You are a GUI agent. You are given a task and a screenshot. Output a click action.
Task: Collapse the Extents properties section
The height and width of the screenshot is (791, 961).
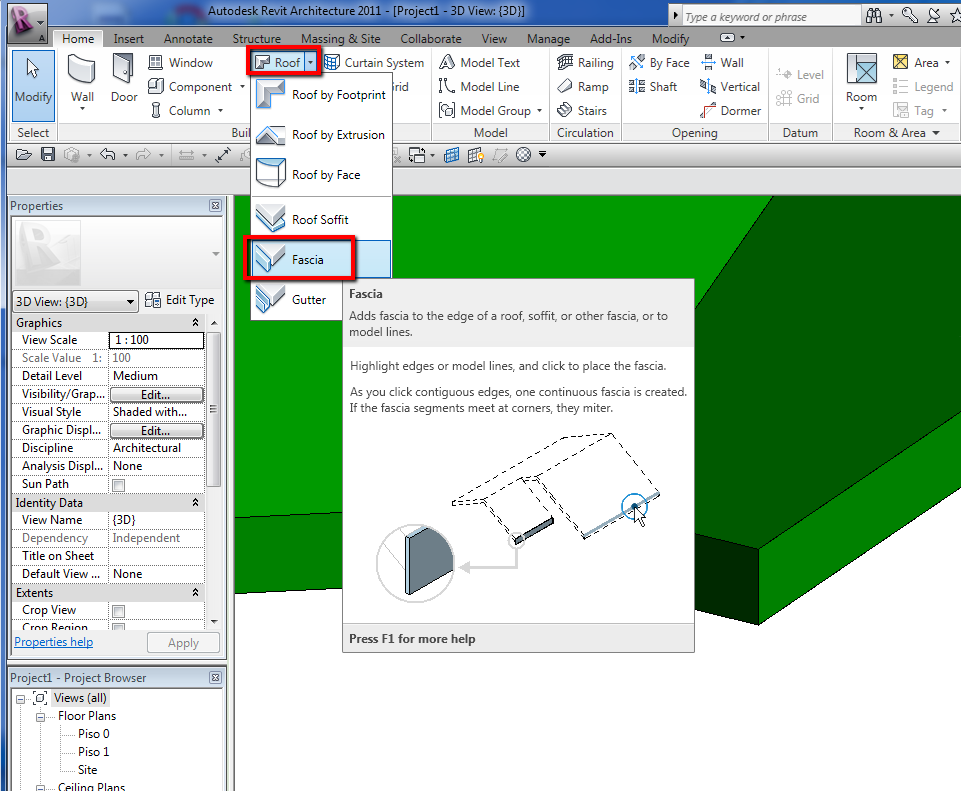coord(195,592)
